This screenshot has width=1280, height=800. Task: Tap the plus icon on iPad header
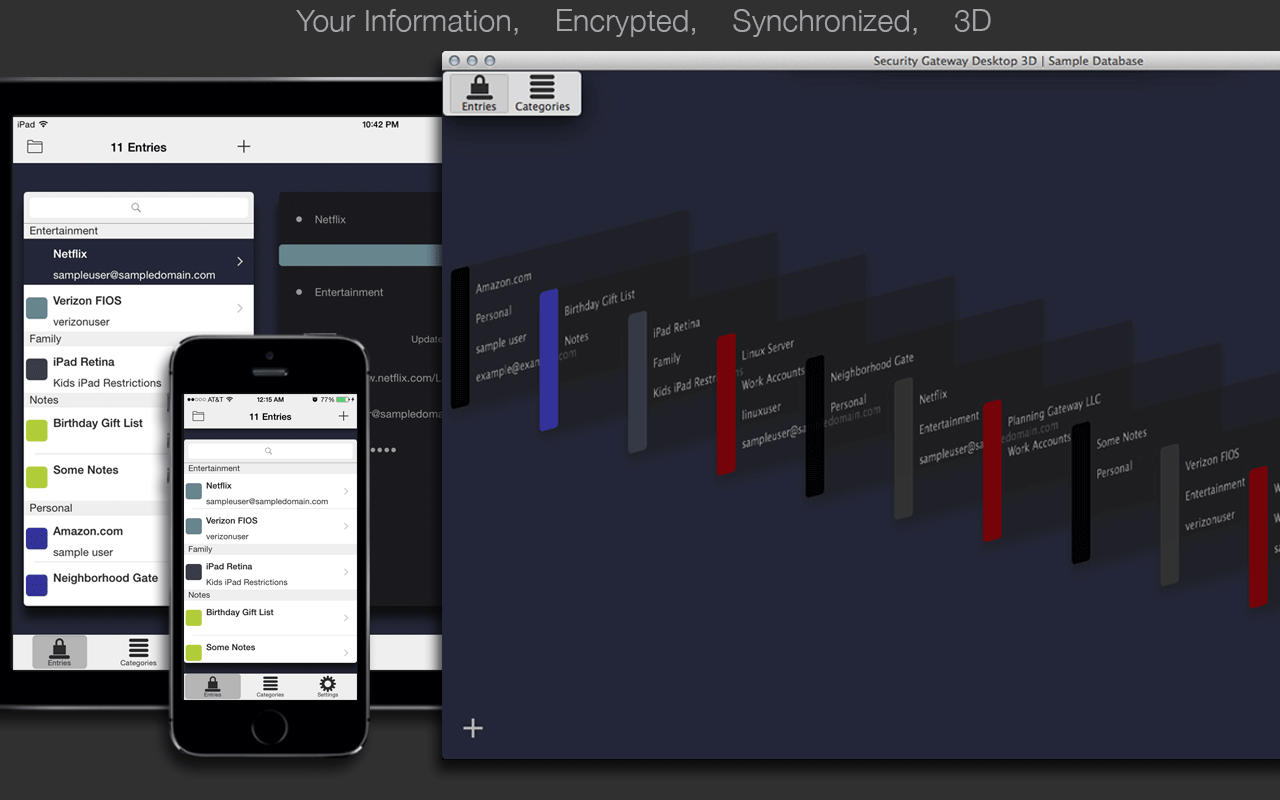click(244, 147)
